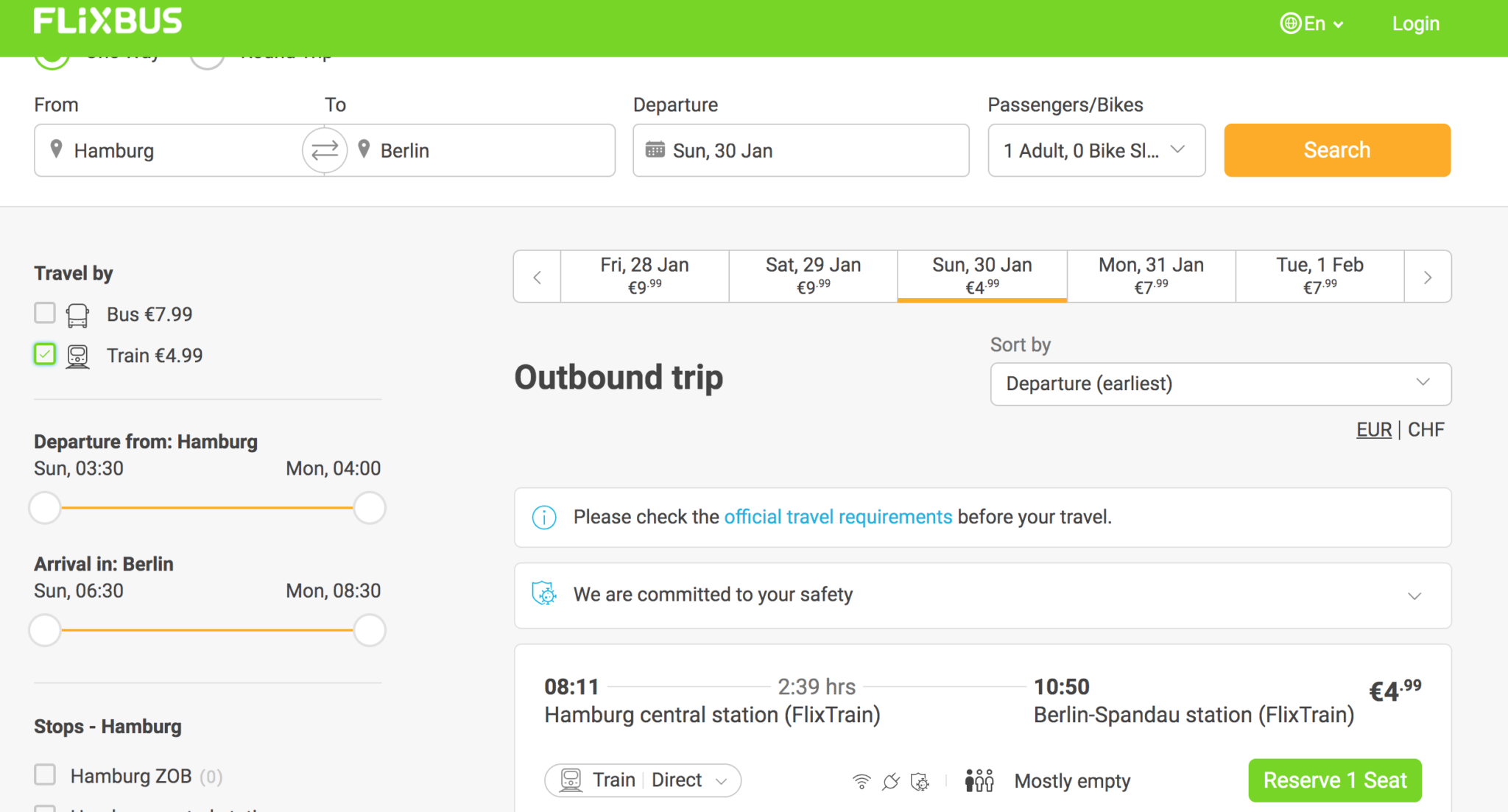This screenshot has height=812, width=1508.
Task: Click the info icon beside travel requirements
Action: pos(544,517)
